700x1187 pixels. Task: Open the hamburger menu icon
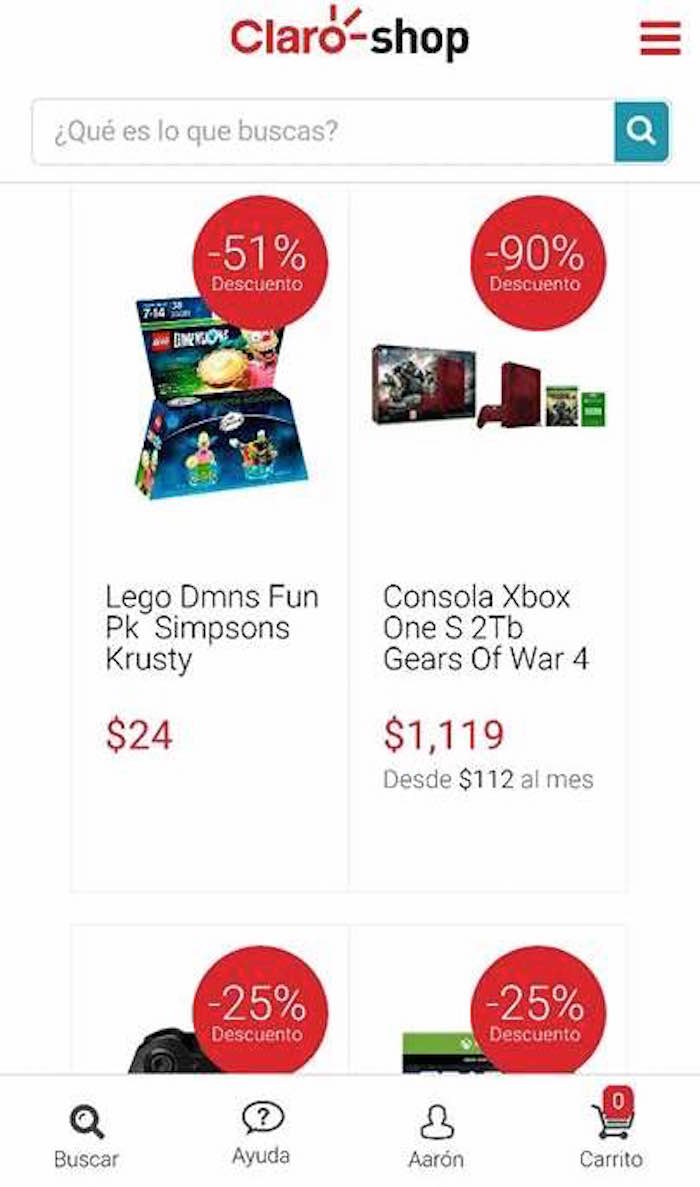660,38
